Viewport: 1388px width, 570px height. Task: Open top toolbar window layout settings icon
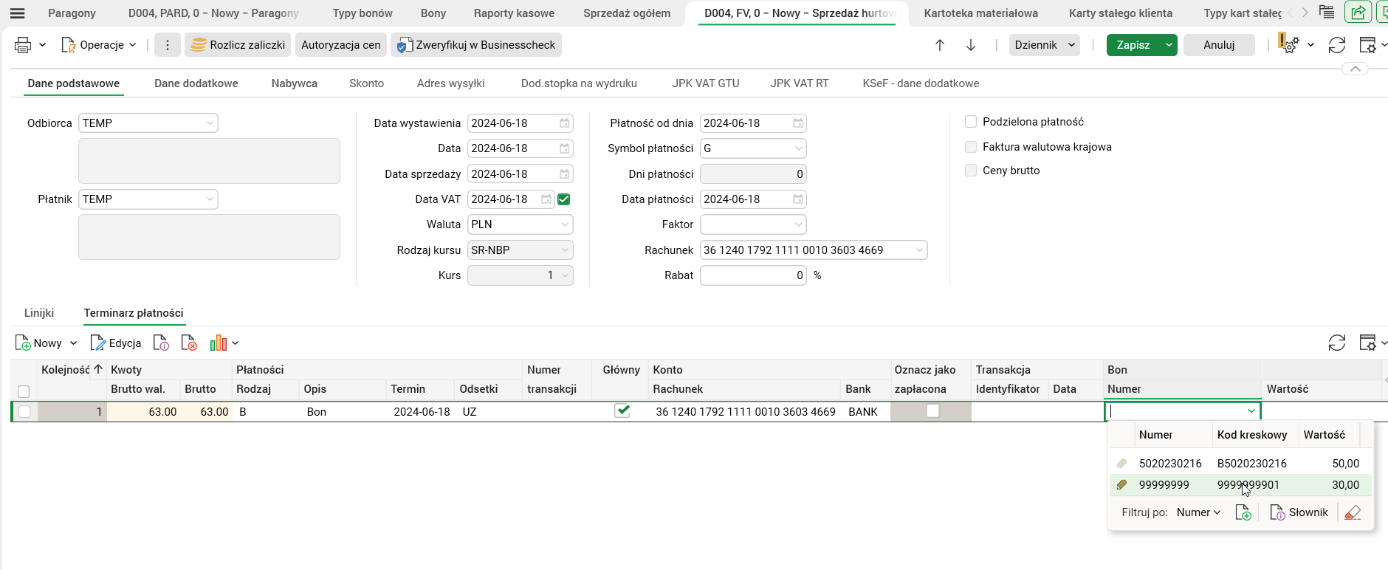(1368, 45)
